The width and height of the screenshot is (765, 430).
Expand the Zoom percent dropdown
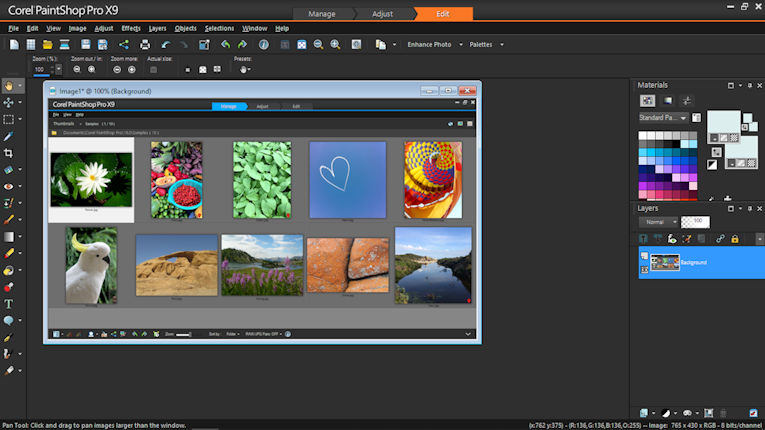59,69
